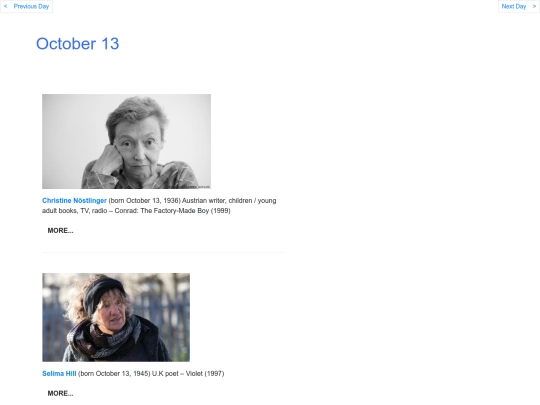The image size is (540, 405).
Task: Open Selima Hill's color photo
Action: coord(116,317)
